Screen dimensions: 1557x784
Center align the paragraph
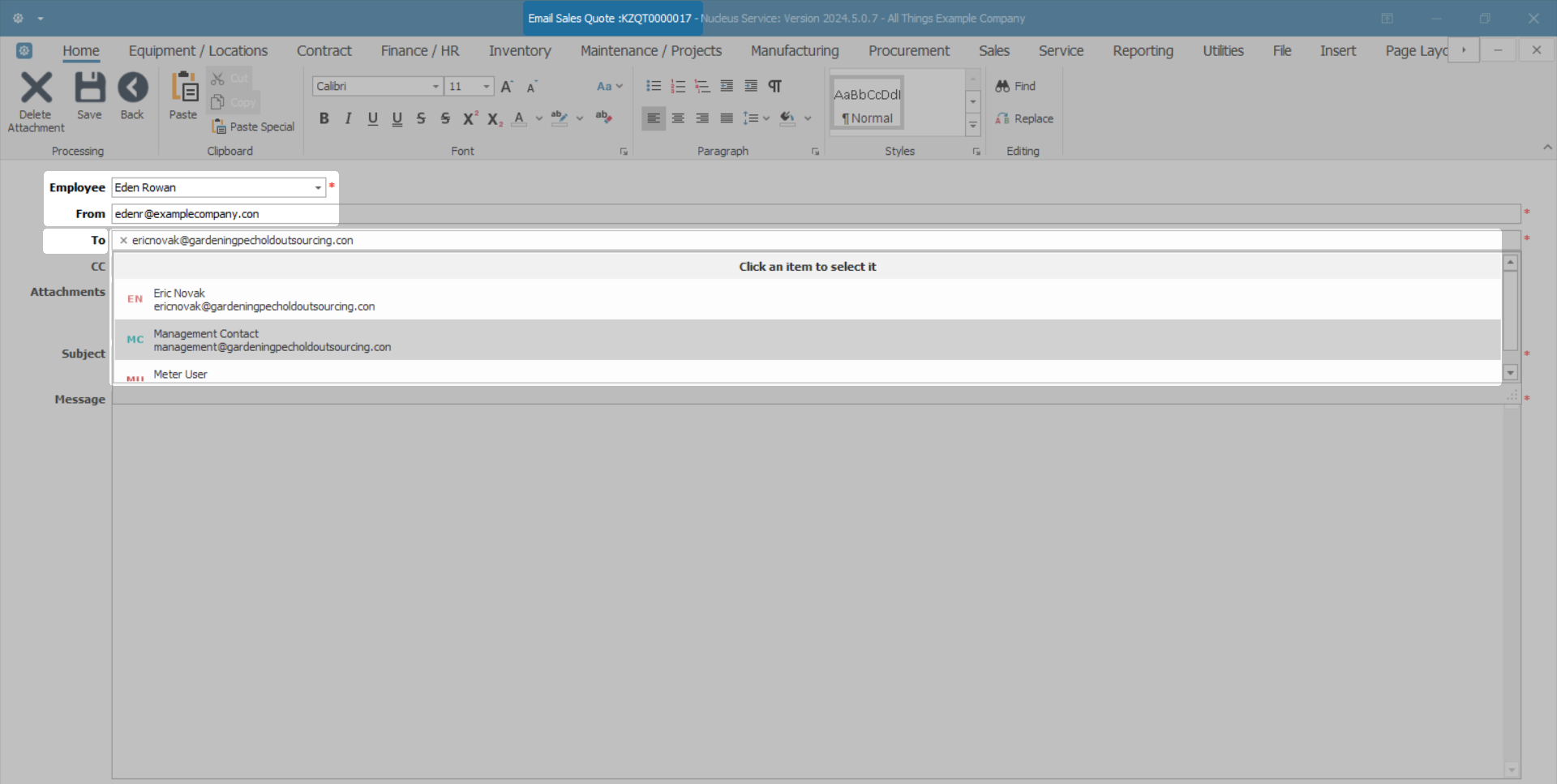(678, 118)
